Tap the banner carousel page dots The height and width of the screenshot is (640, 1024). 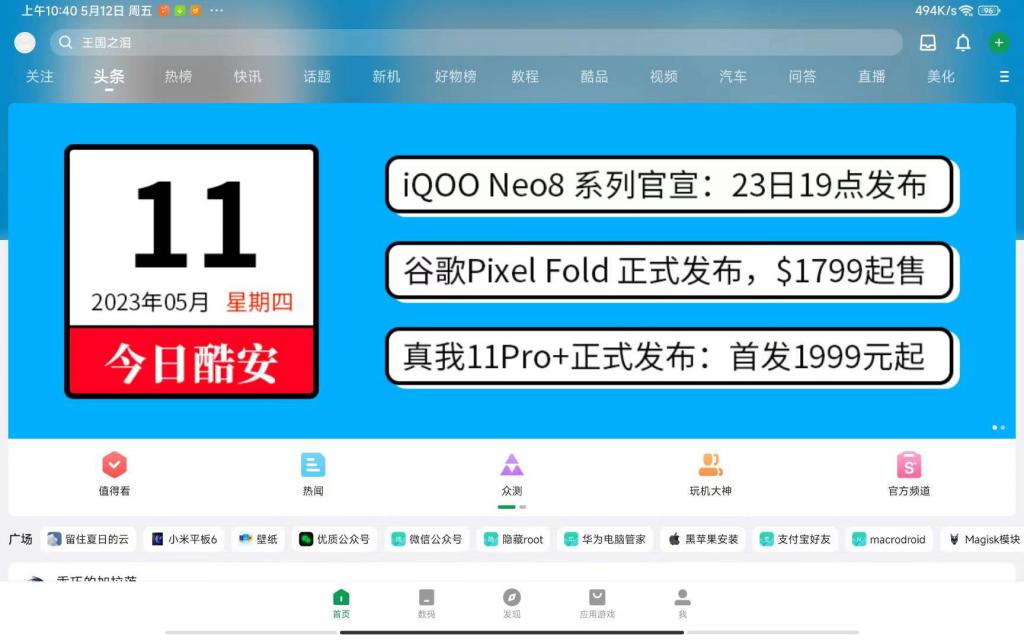tap(998, 428)
